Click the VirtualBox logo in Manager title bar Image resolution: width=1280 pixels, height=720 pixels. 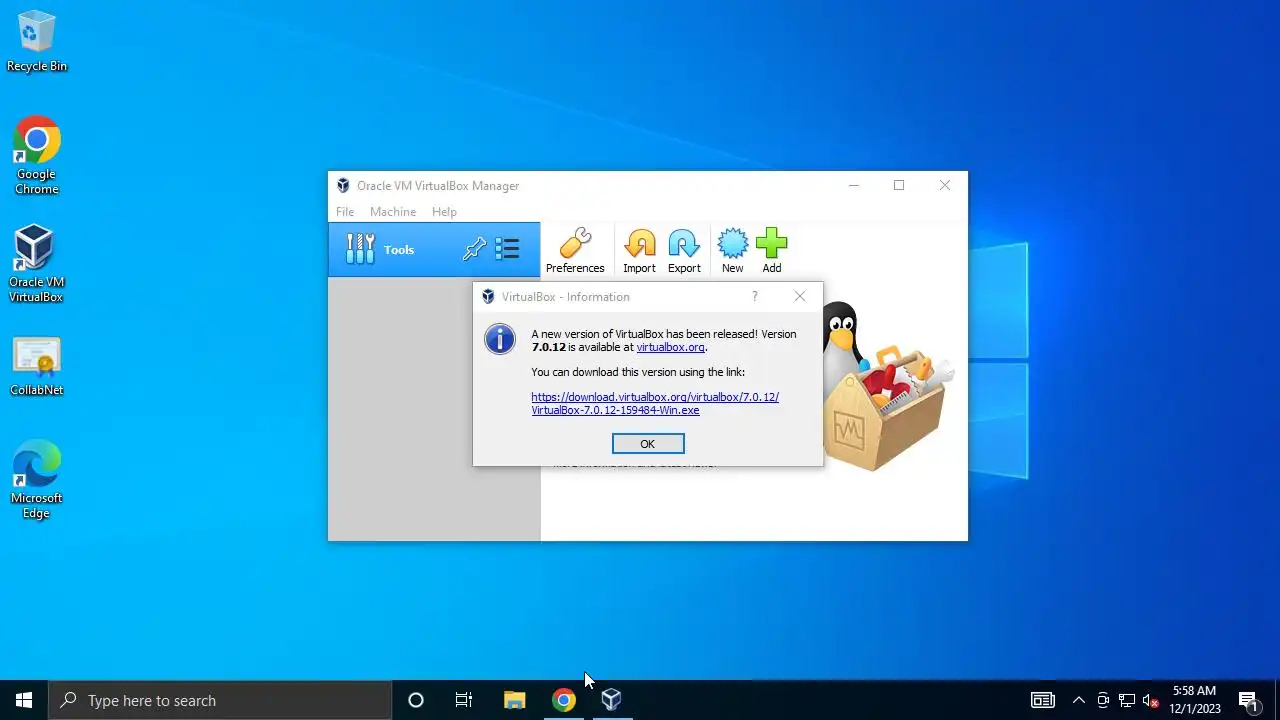(343, 186)
